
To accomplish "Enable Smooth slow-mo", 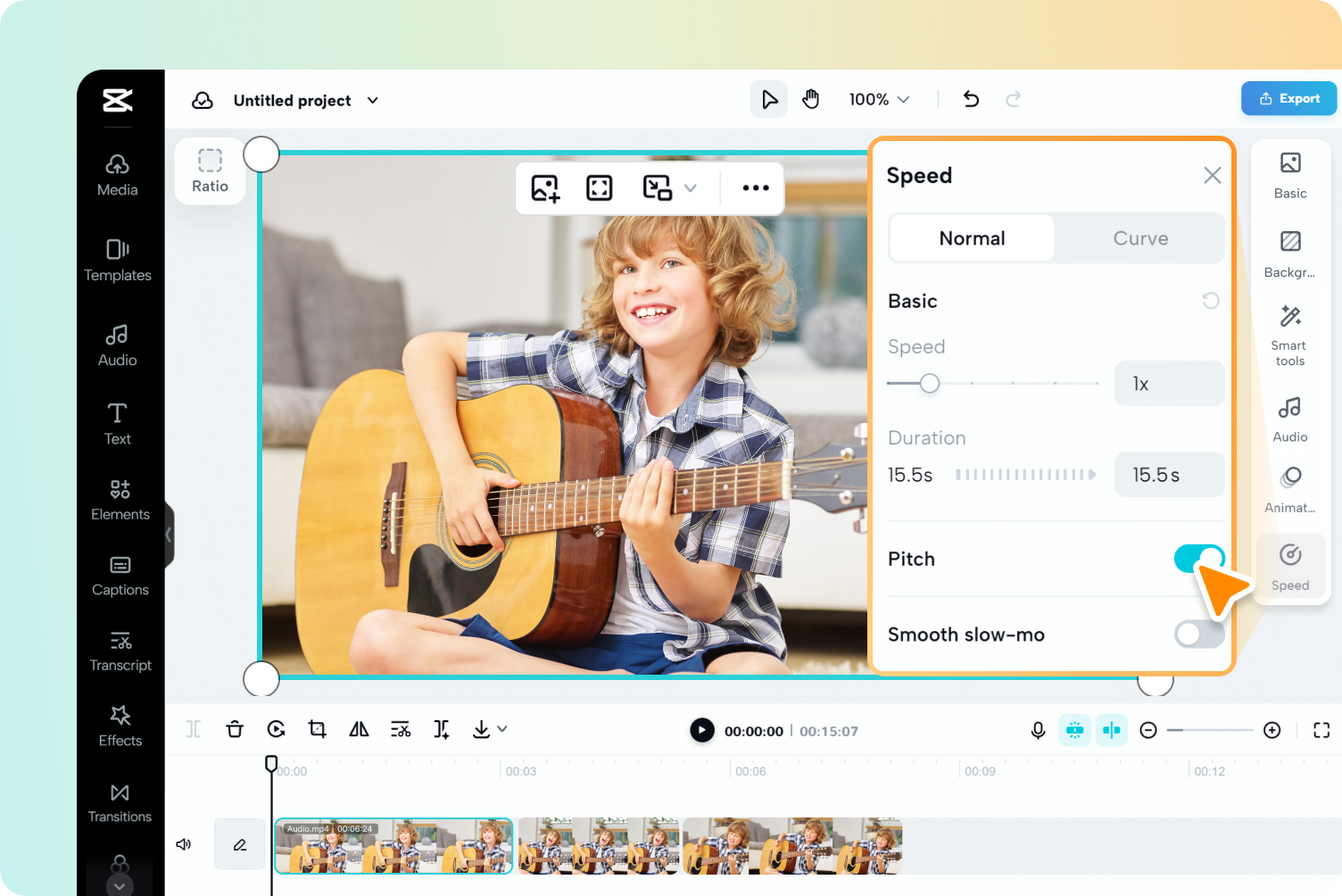I will (1199, 634).
